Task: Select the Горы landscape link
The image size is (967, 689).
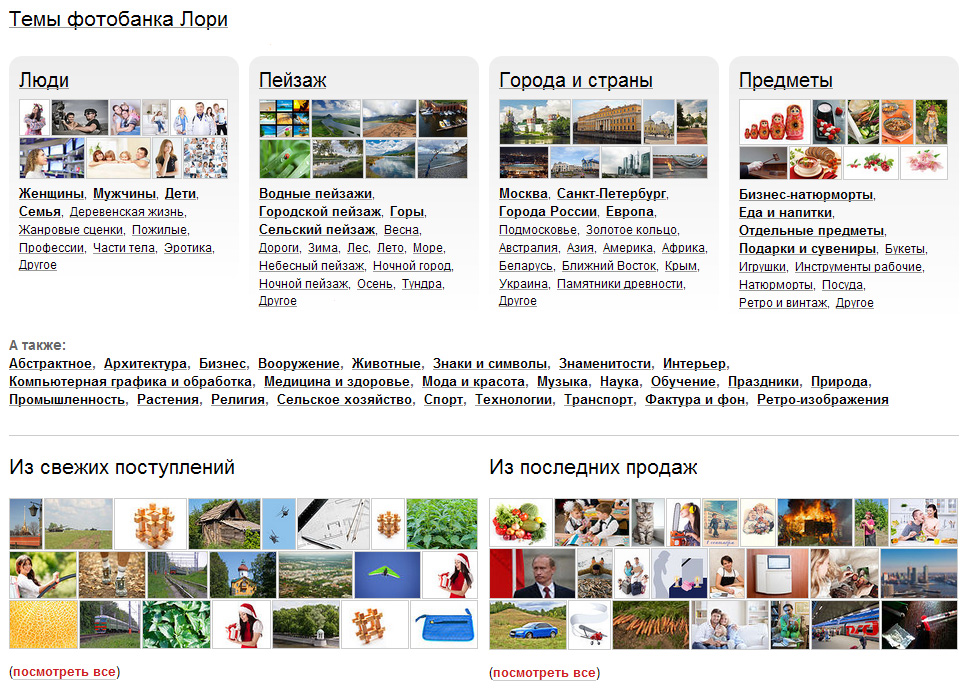Action: click(x=407, y=212)
